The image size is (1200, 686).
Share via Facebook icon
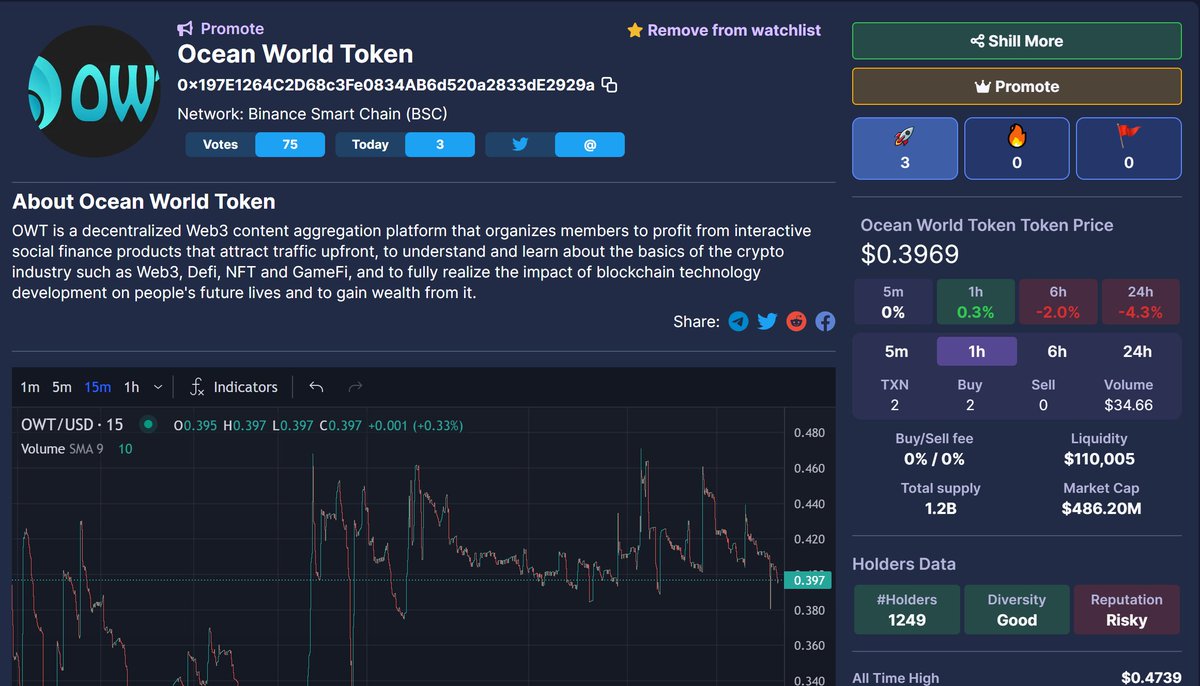tap(825, 321)
